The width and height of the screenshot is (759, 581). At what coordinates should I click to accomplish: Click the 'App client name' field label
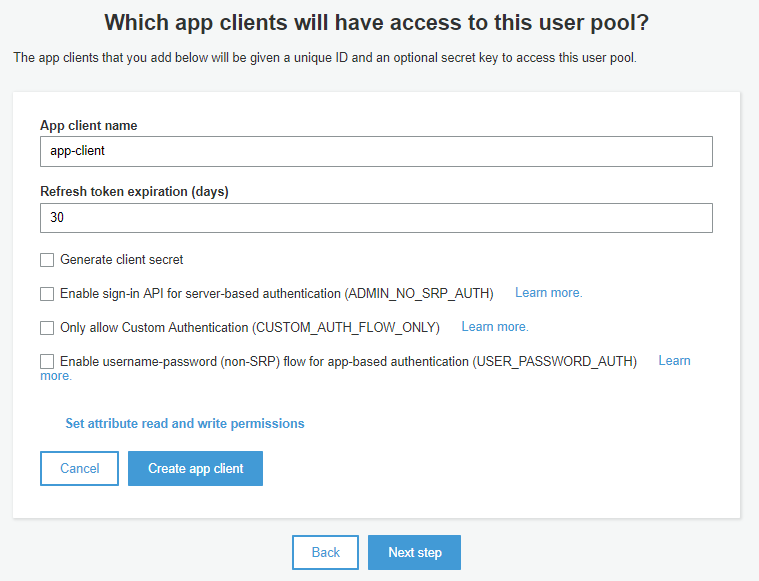89,126
